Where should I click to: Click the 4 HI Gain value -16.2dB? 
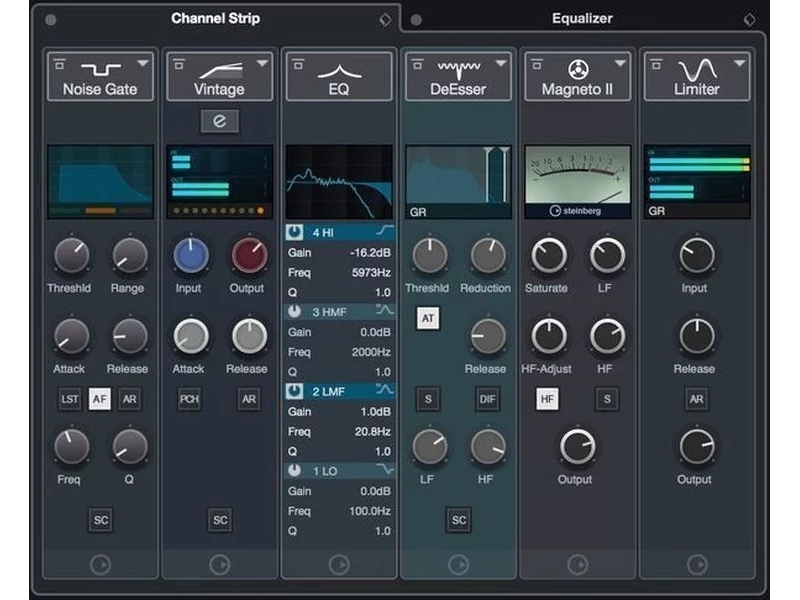pyautogui.click(x=370, y=253)
